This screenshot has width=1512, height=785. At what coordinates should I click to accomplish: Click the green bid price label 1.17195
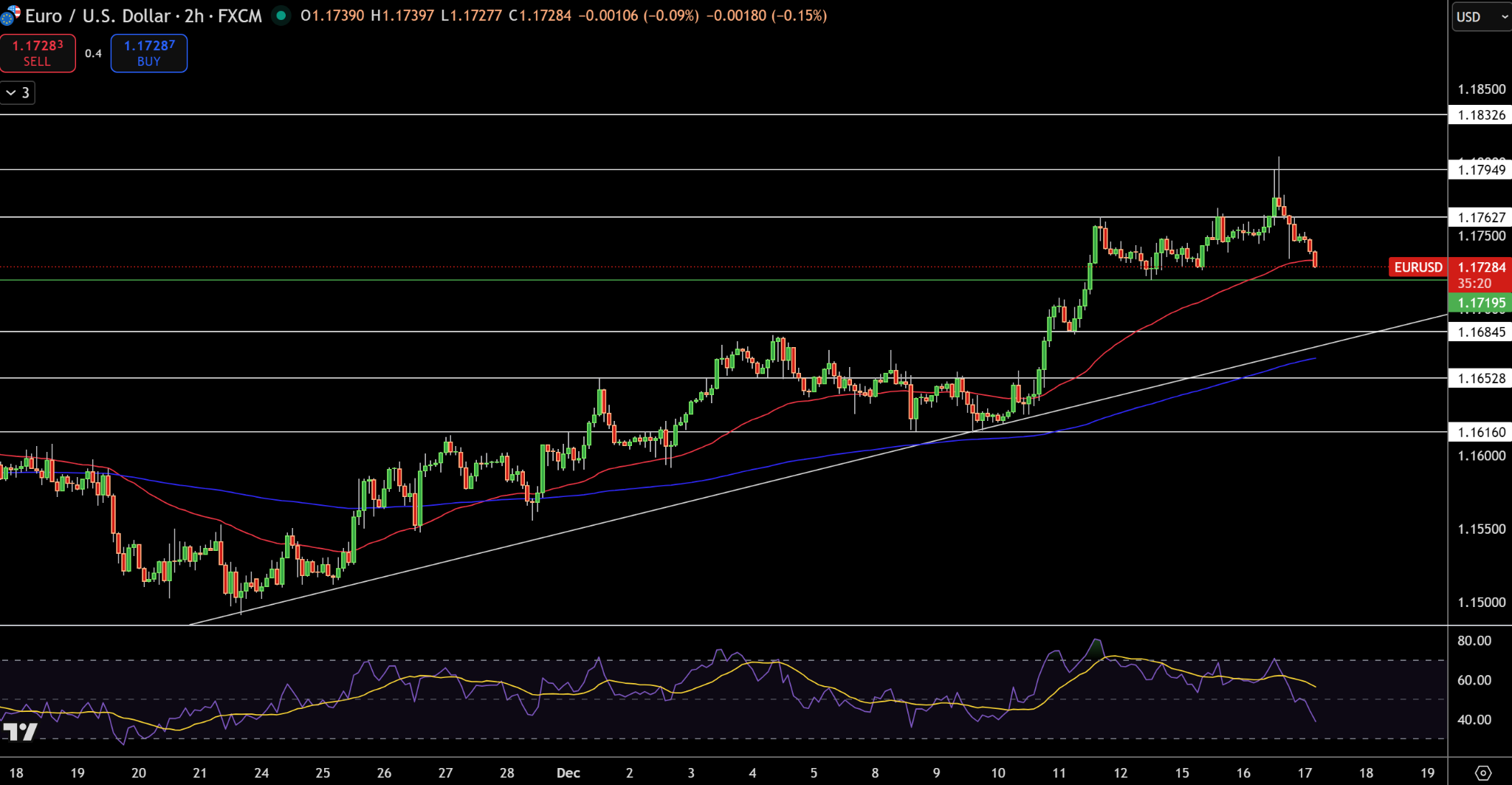(1479, 303)
